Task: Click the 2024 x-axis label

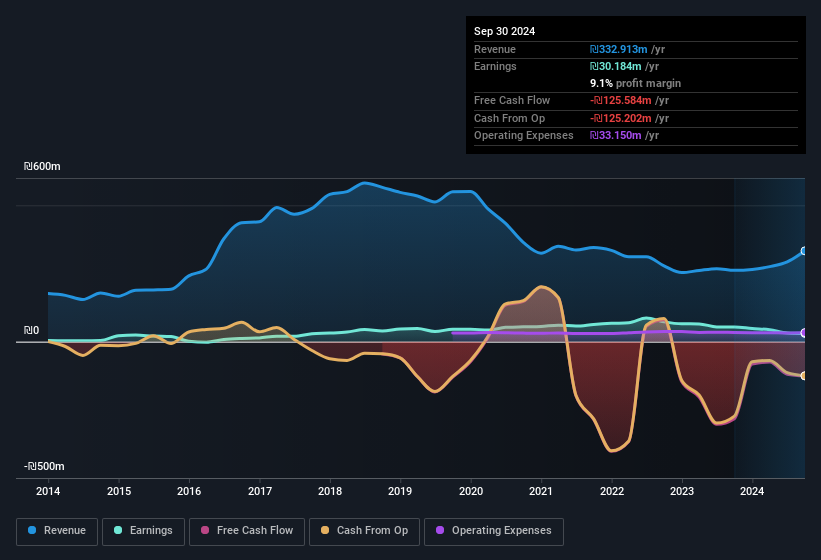Action: tap(752, 491)
